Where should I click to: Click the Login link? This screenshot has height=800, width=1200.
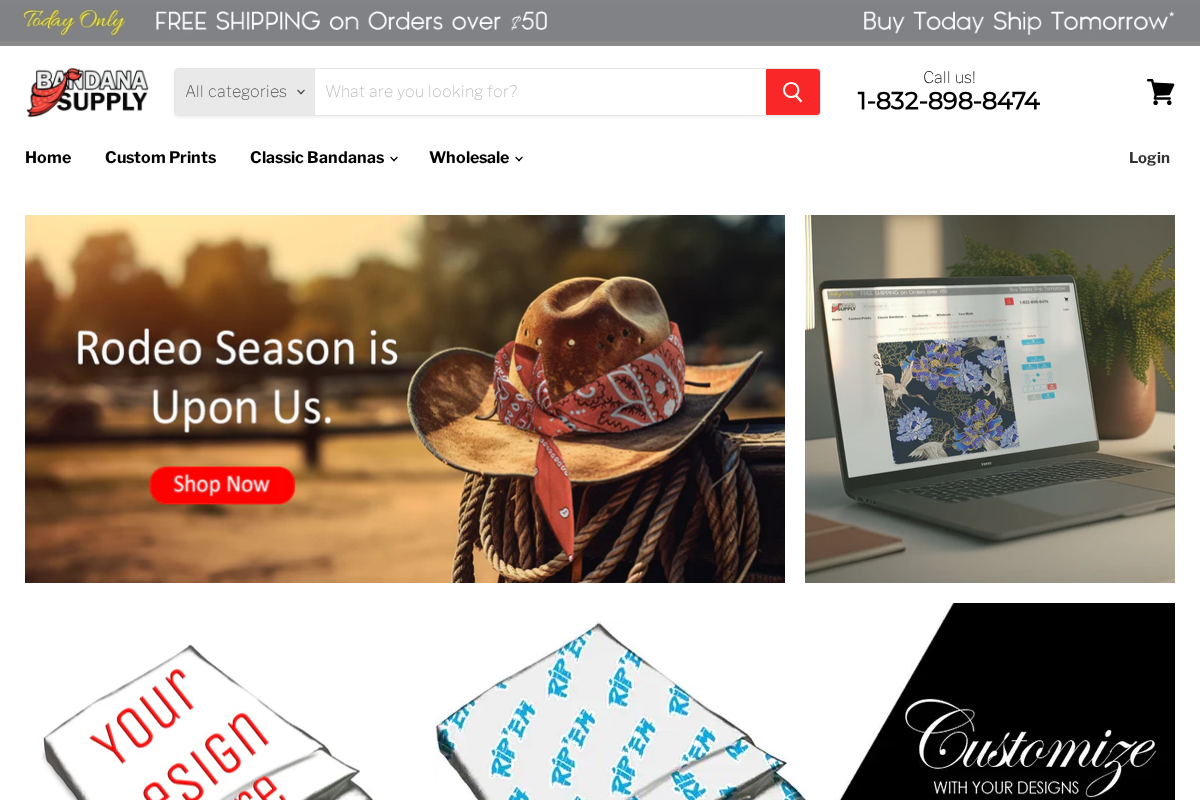click(1149, 158)
